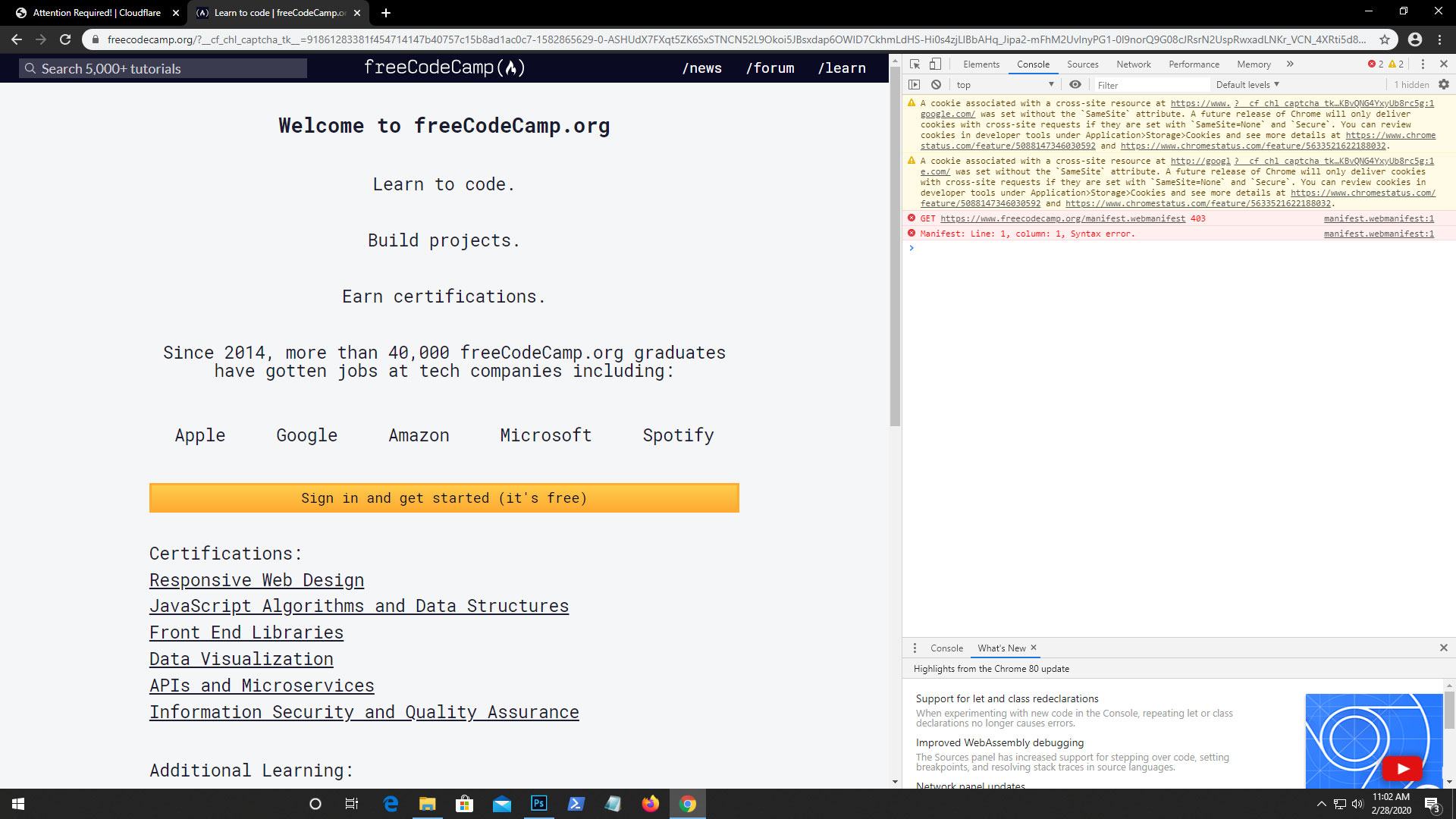
Task: Toggle the device toolbar emulation icon
Action: click(935, 64)
